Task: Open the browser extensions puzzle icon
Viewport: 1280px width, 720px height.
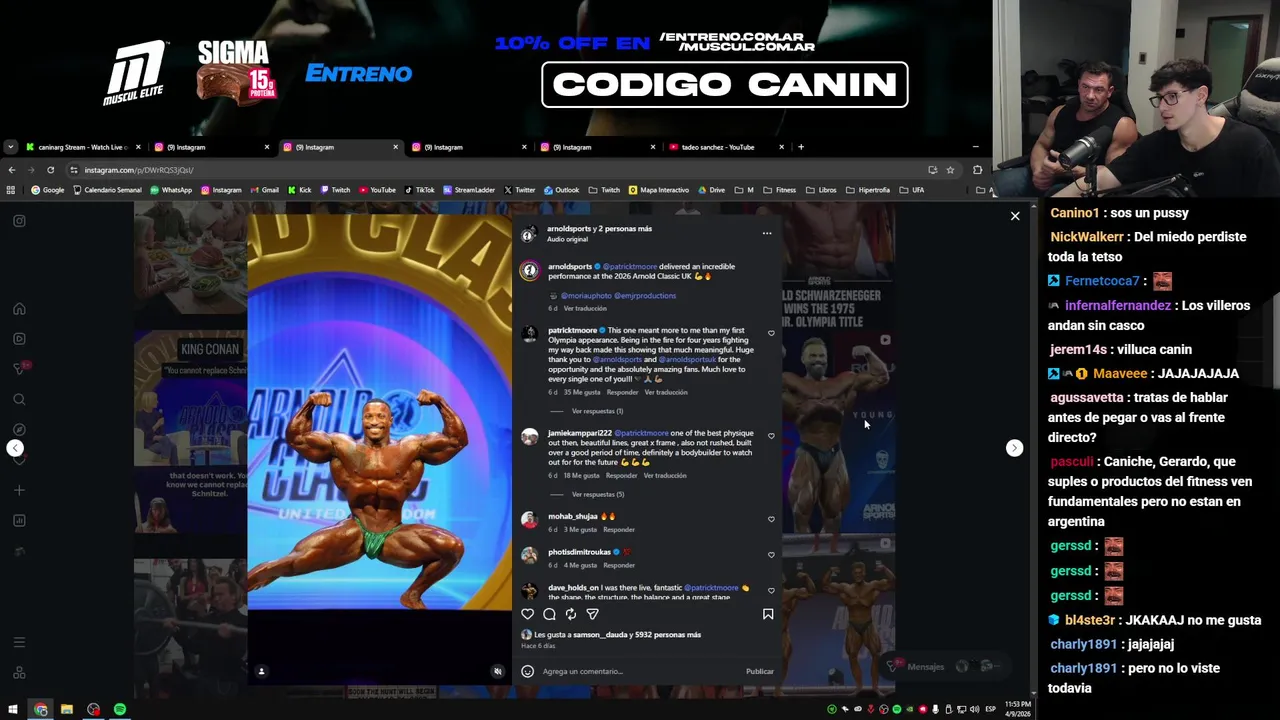Action: (x=977, y=170)
